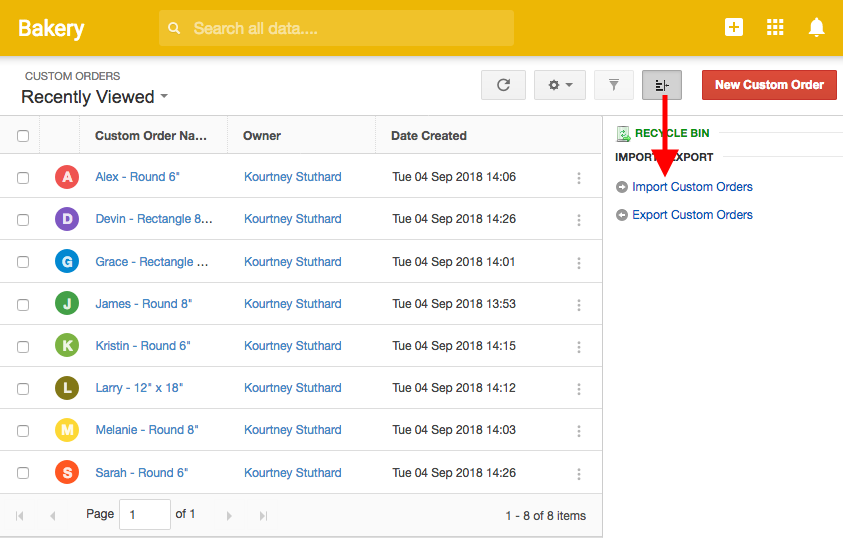Tick checkbox for Kristin - Round 6"
The image size is (843, 539).
click(x=23, y=347)
